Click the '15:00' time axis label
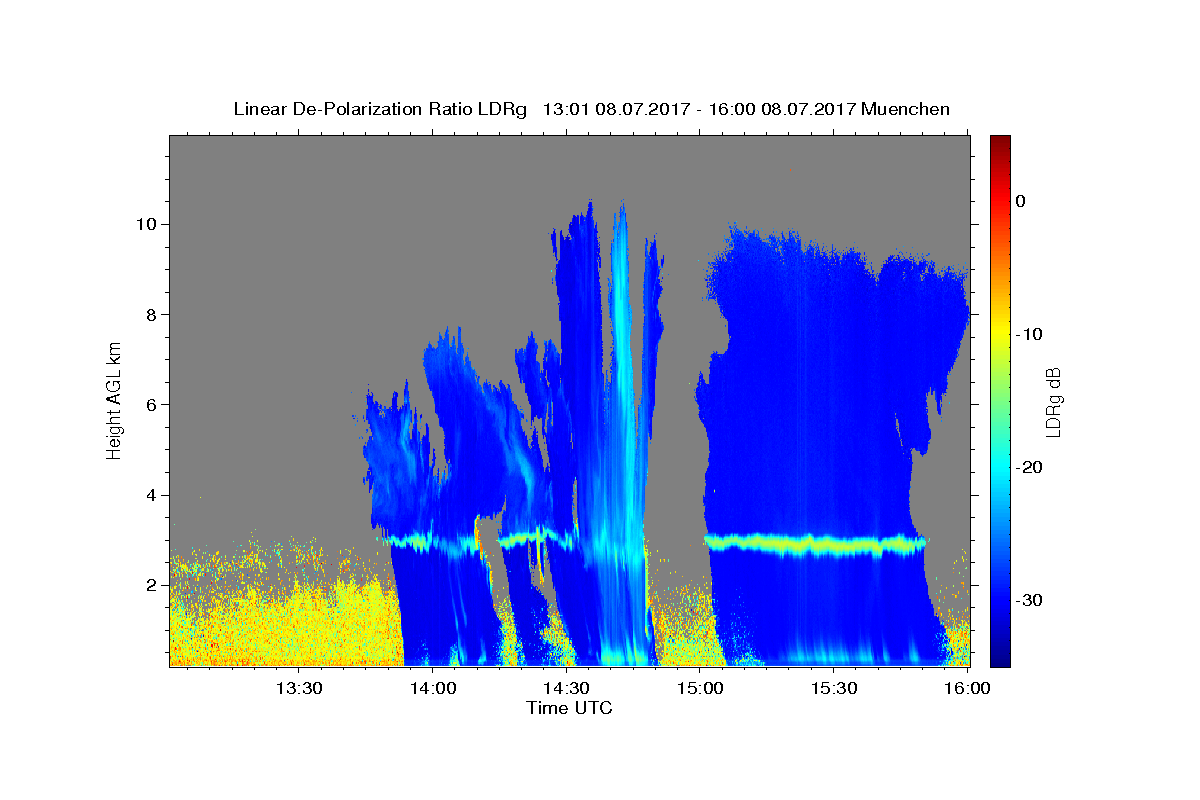The height and width of the screenshot is (800, 1200). (700, 688)
